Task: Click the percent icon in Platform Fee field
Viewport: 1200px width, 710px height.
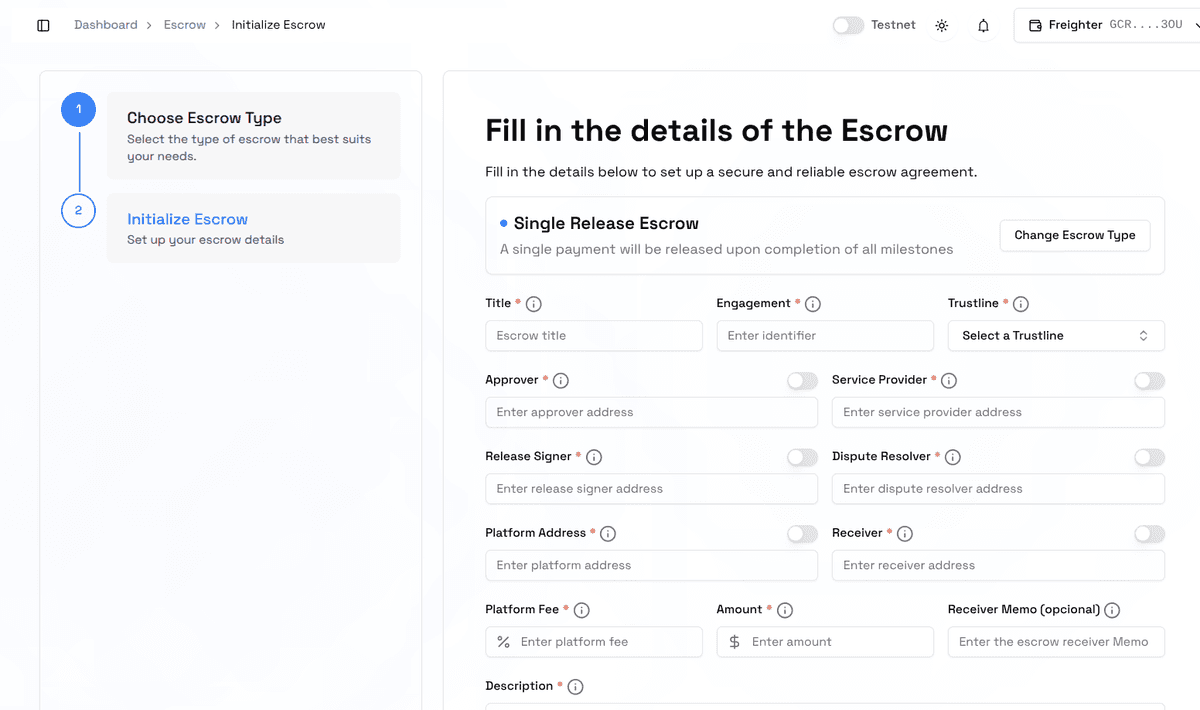Action: tap(503, 641)
